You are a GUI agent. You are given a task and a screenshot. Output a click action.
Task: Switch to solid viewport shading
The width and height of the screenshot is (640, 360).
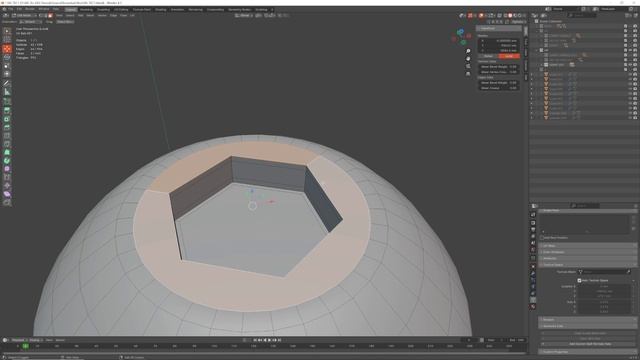(510, 16)
